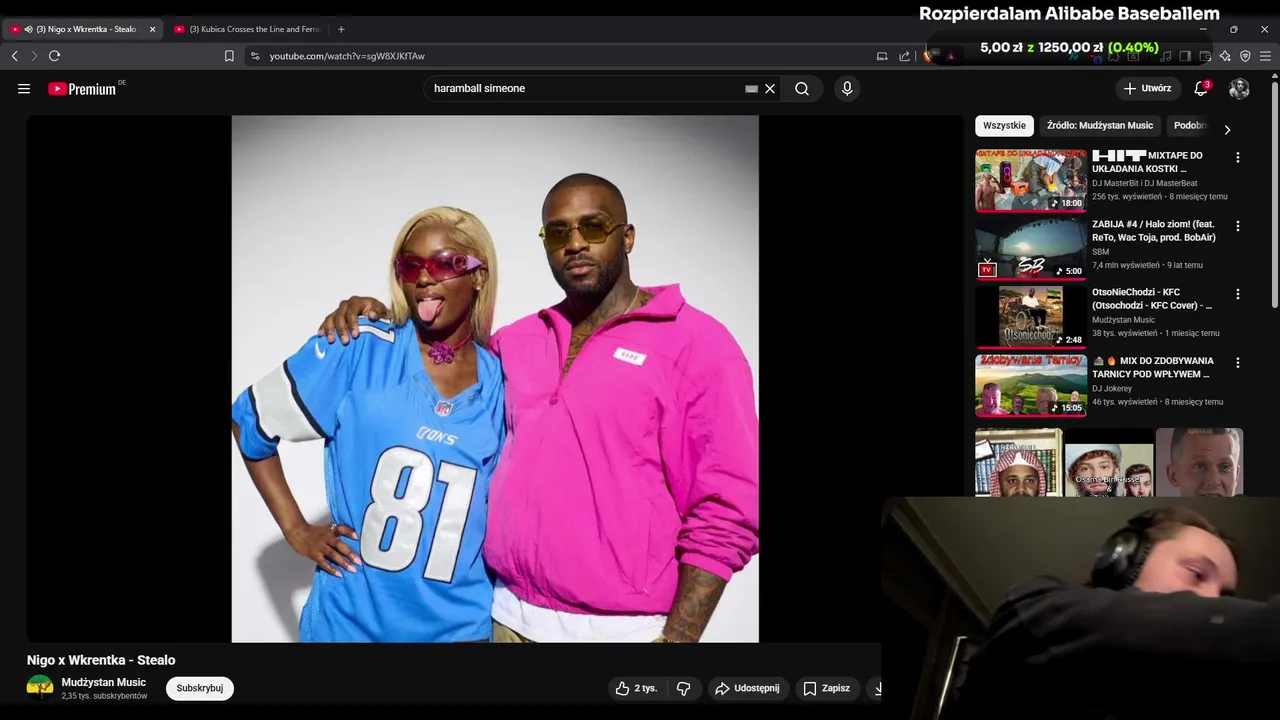Open OtsoNieChodzi - KFC video thumbnail
Image resolution: width=1280 pixels, height=720 pixels.
[x=1031, y=316]
